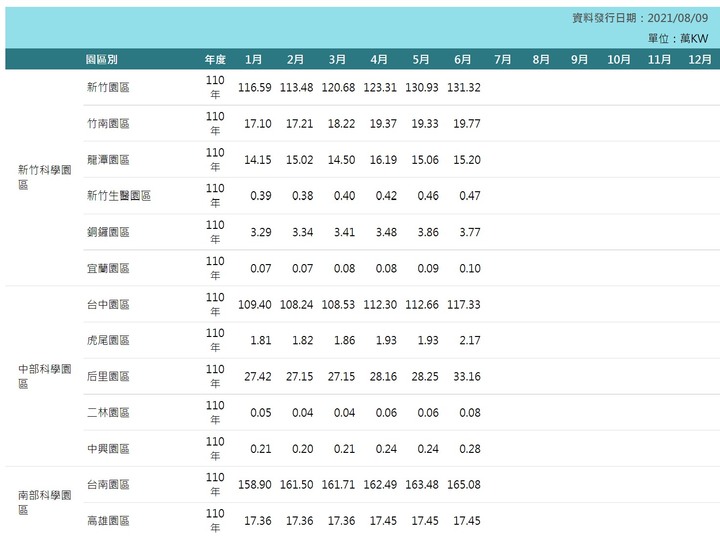
Task: Click the 中興園區 row name
Action: [x=108, y=449]
